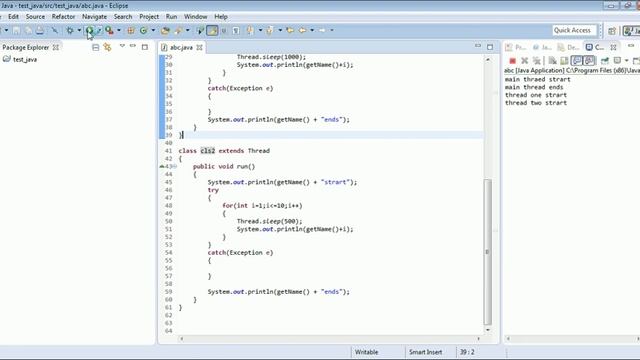
Task: Open the Edit menu
Action: [13, 17]
